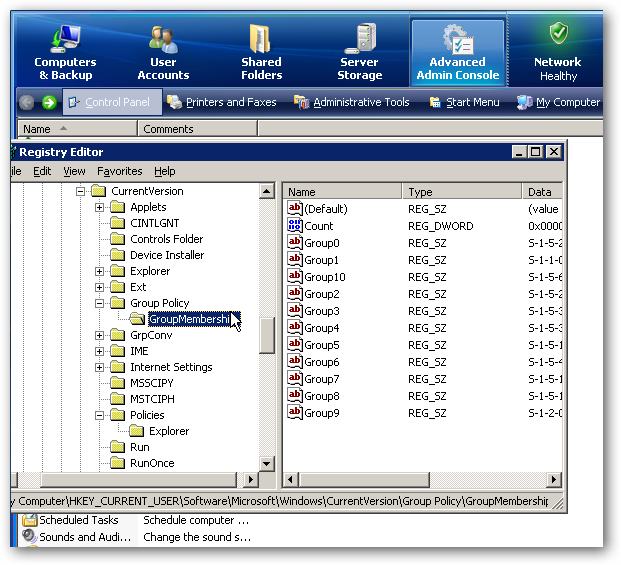Open Server Storage section
This screenshot has height=565, width=621.
pos(360,52)
